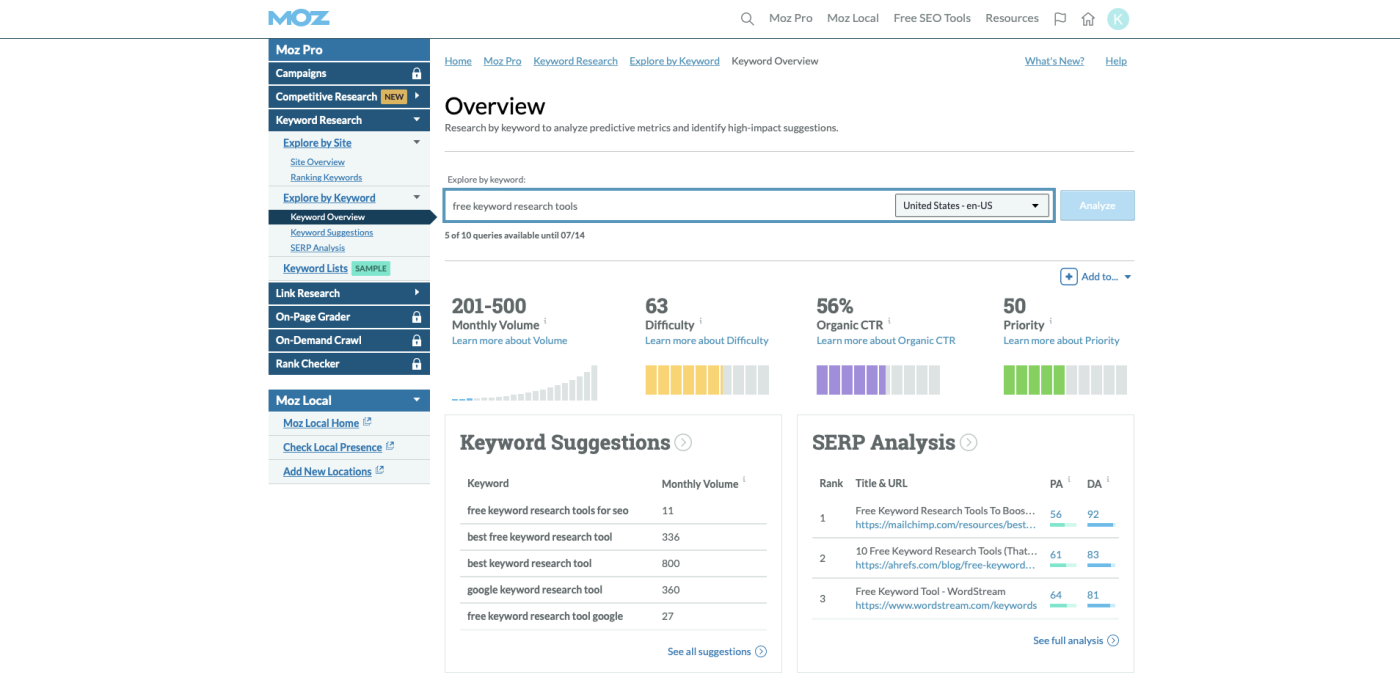The width and height of the screenshot is (1400, 694).
Task: Expand the Link Research sidebar section
Action: pyautogui.click(x=416, y=293)
